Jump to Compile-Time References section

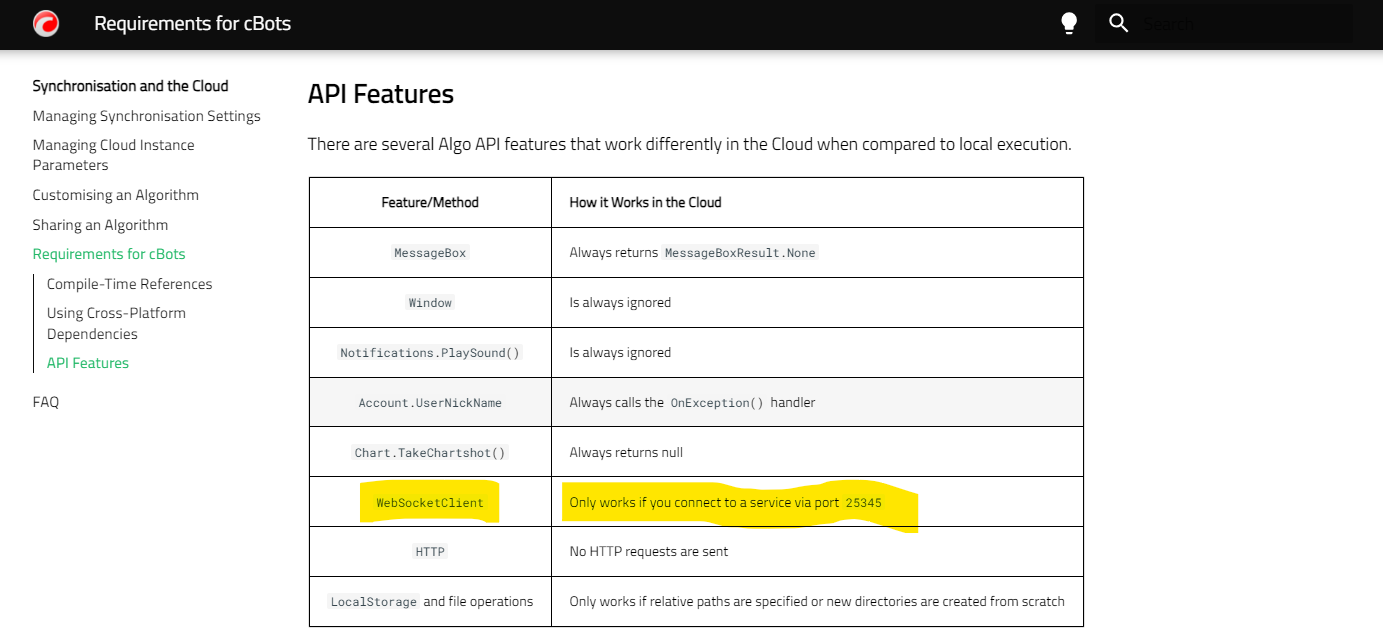point(129,284)
